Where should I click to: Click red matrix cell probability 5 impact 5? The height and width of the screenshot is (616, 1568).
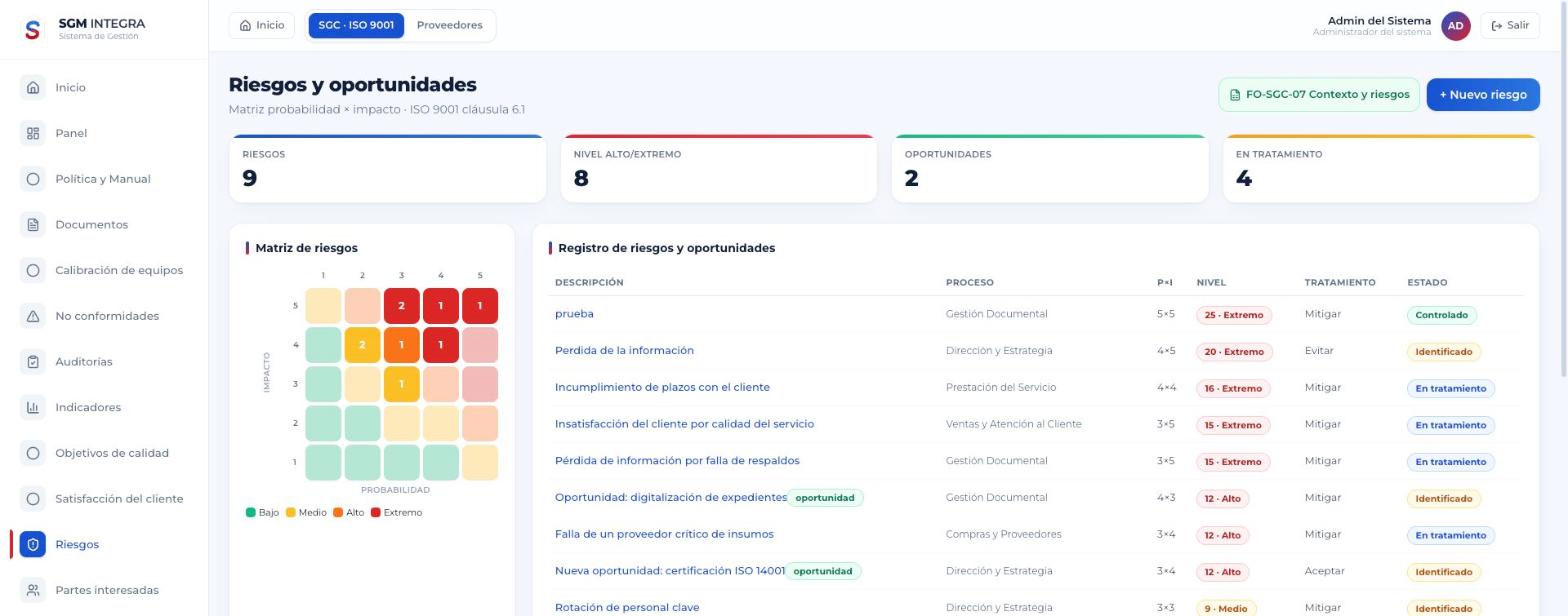(x=480, y=306)
